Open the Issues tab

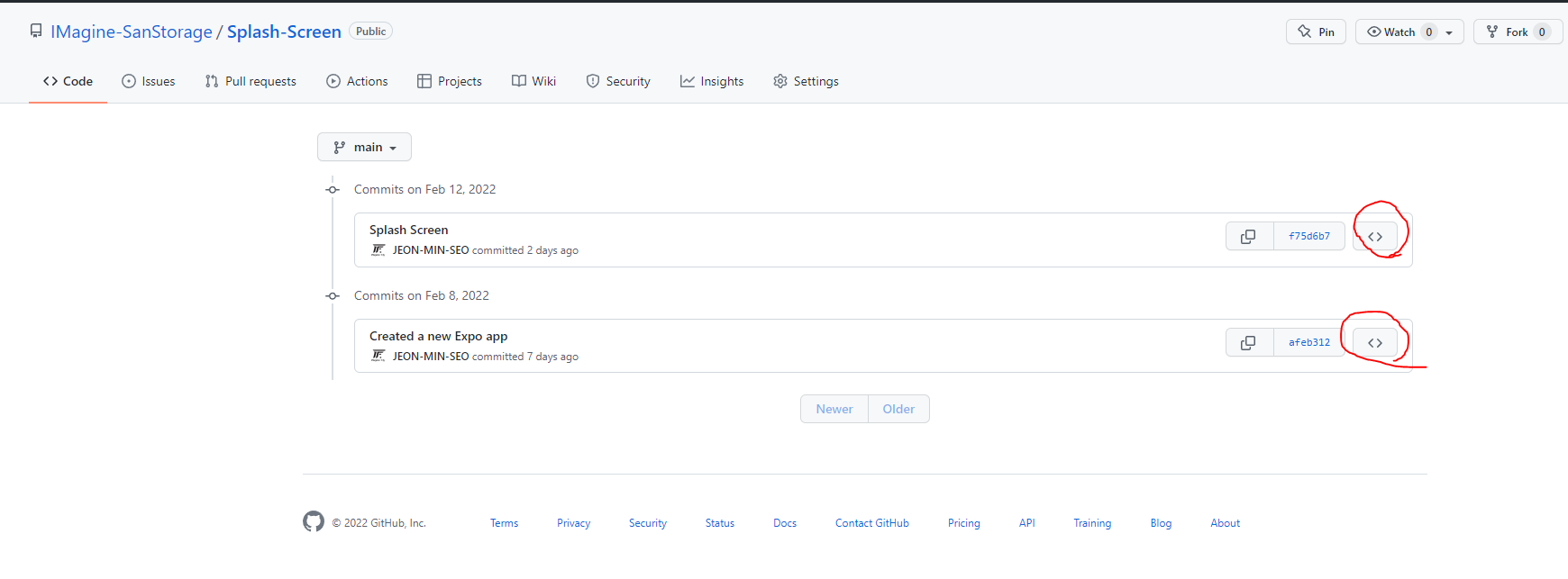[x=149, y=81]
